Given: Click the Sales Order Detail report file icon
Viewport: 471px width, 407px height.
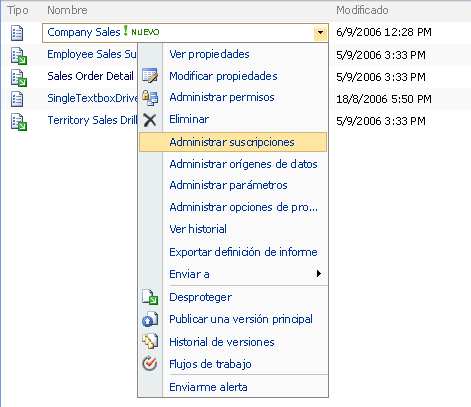Looking at the screenshot, I should (x=19, y=78).
